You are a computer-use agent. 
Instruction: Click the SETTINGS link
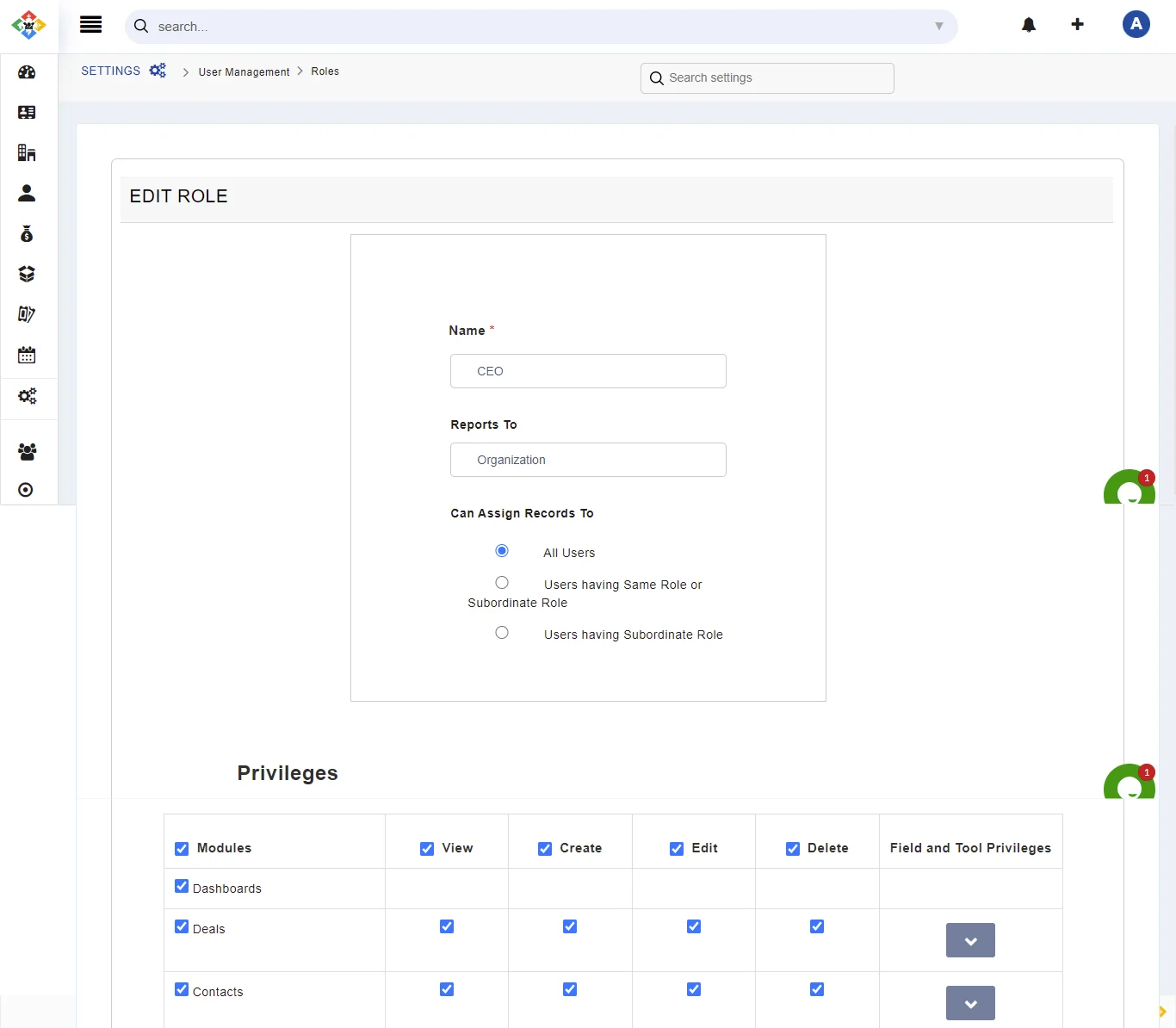coord(110,71)
